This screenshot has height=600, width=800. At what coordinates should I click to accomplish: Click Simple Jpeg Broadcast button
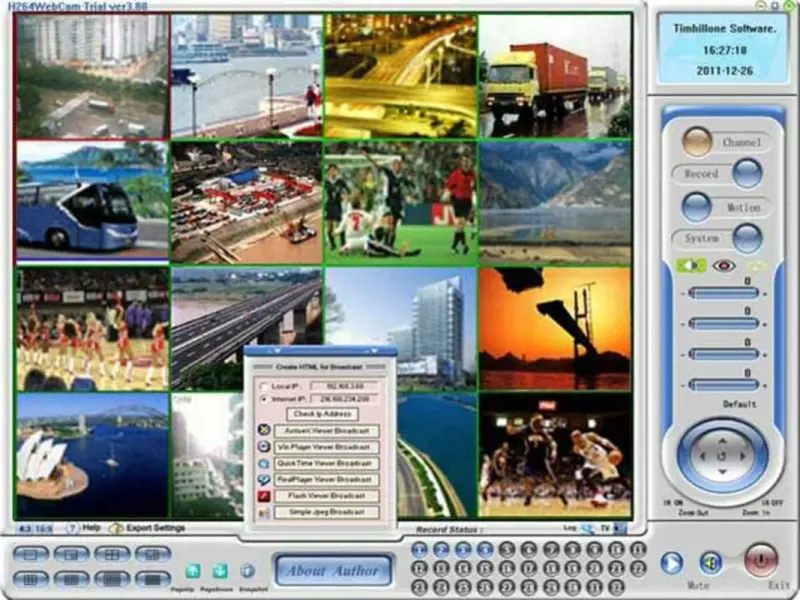tap(327, 512)
